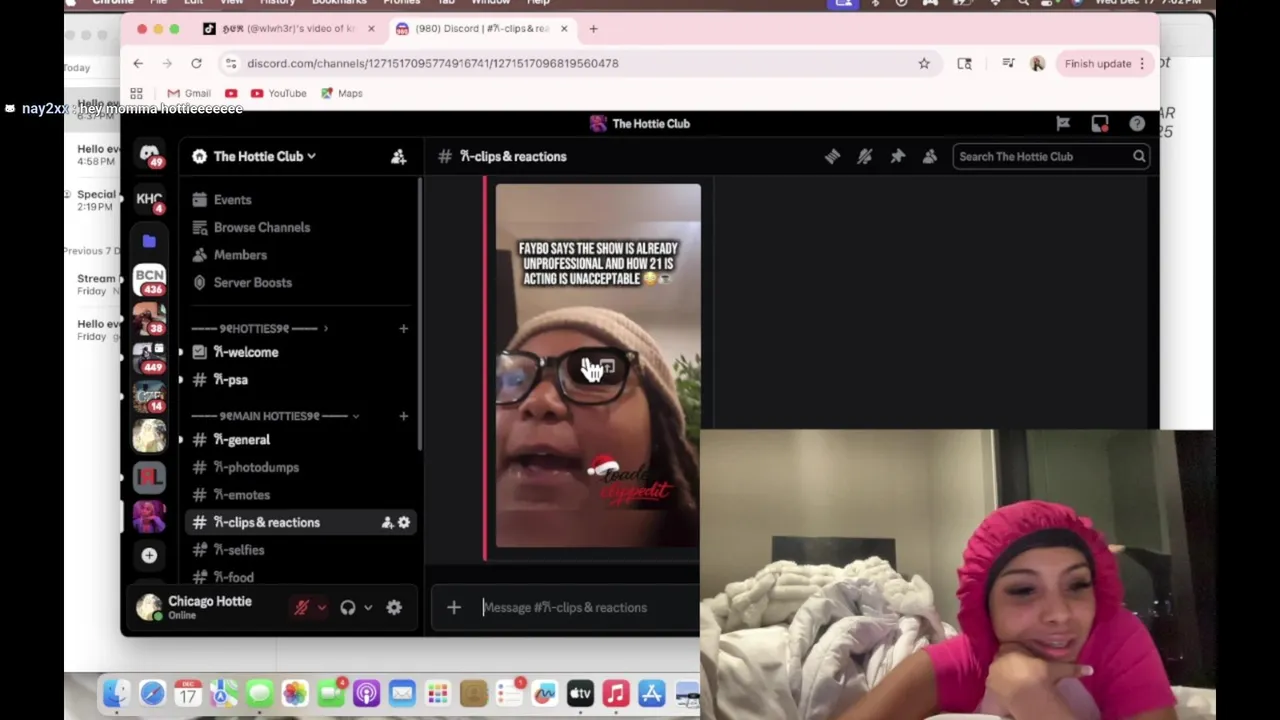Screen dimensions: 1280x720
Task: Open a new Chrome tab
Action: 593,29
